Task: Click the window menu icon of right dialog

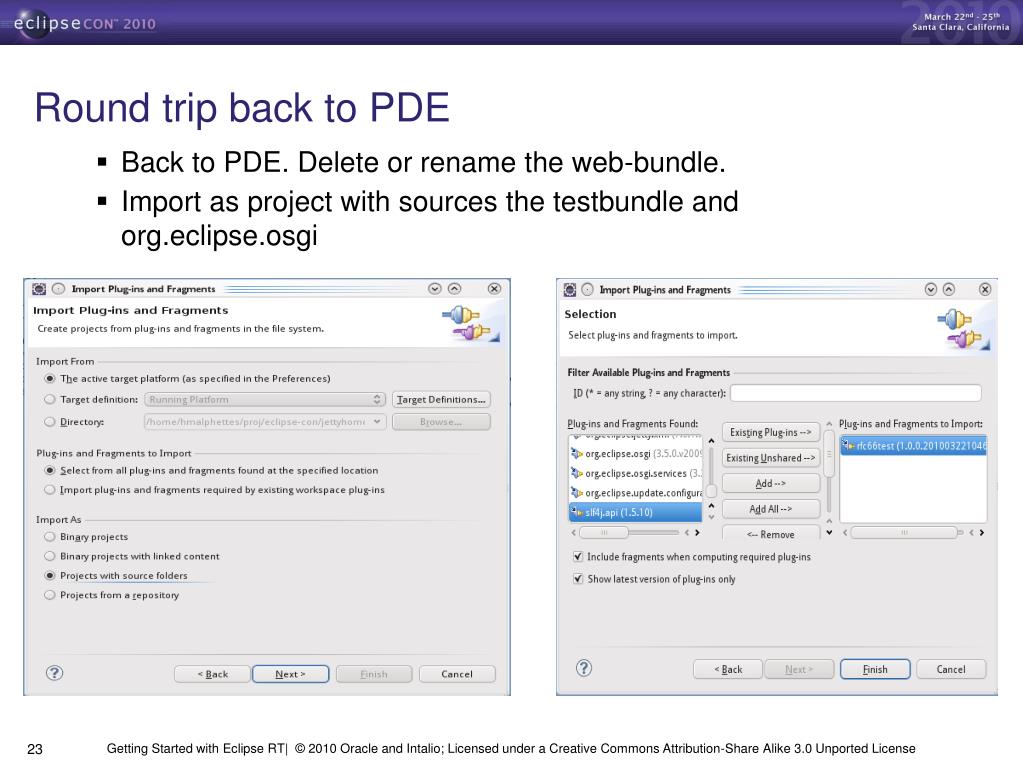Action: 570,289
